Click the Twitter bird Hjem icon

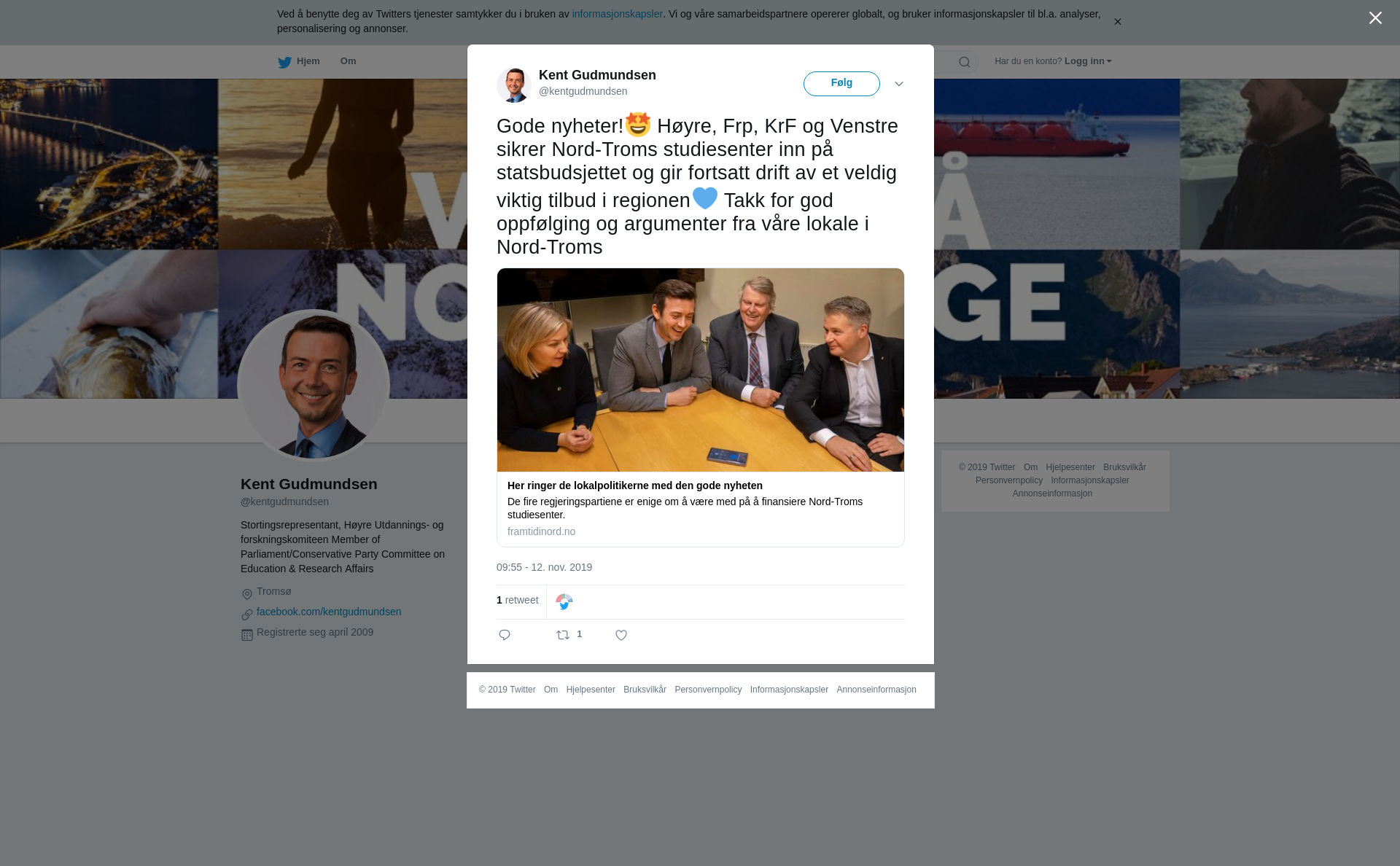284,62
